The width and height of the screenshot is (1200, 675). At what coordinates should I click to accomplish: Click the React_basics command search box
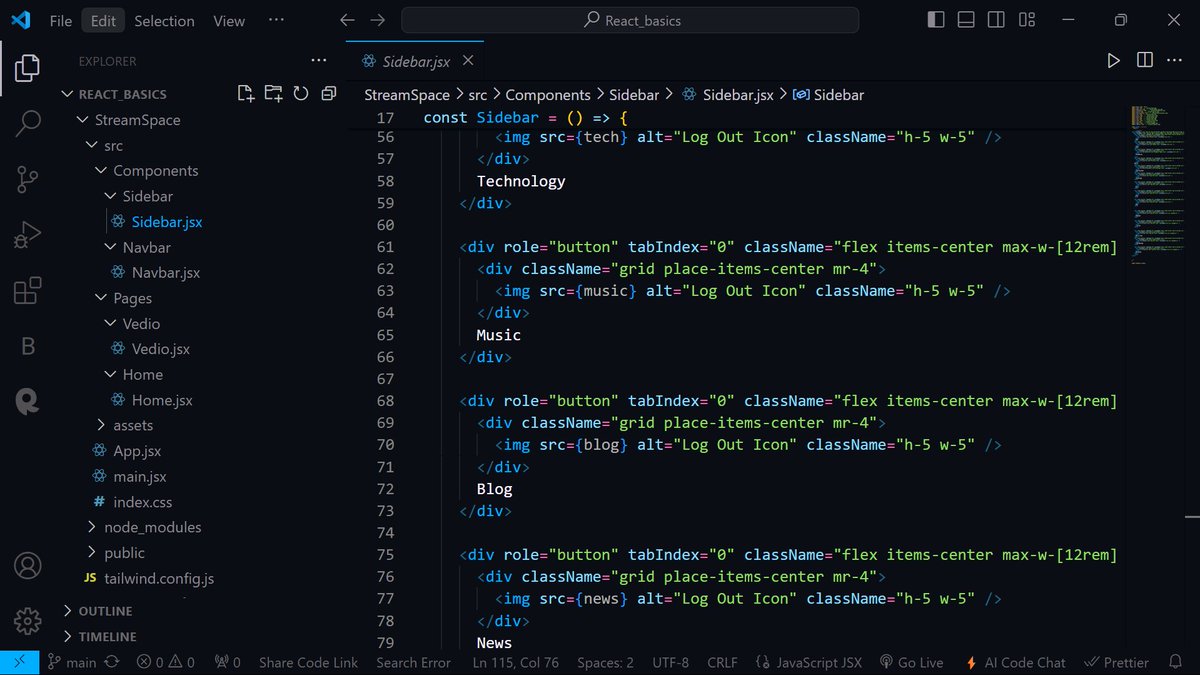(630, 20)
